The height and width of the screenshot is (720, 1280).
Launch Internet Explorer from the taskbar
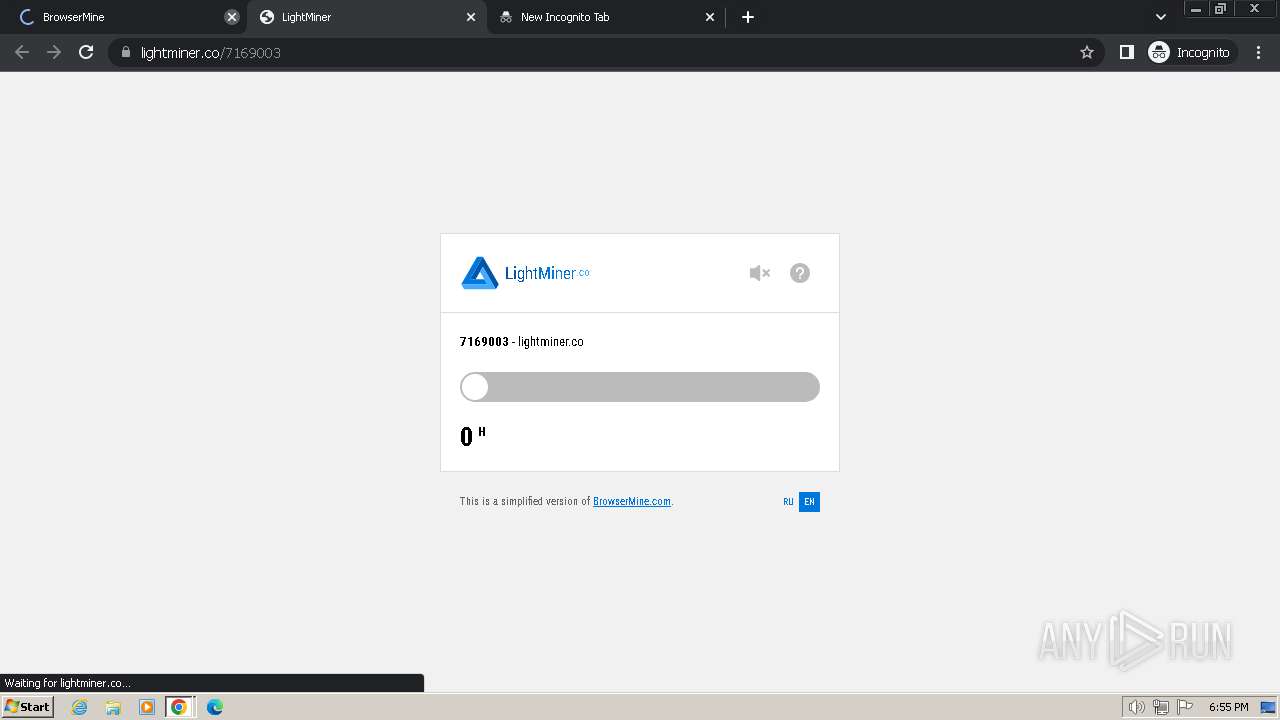click(80, 707)
